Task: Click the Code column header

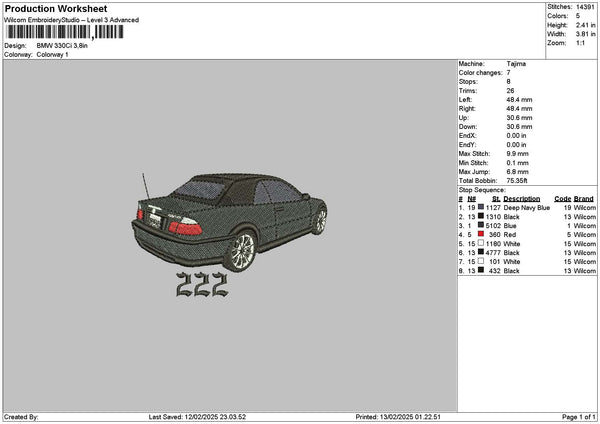Action: point(562,199)
